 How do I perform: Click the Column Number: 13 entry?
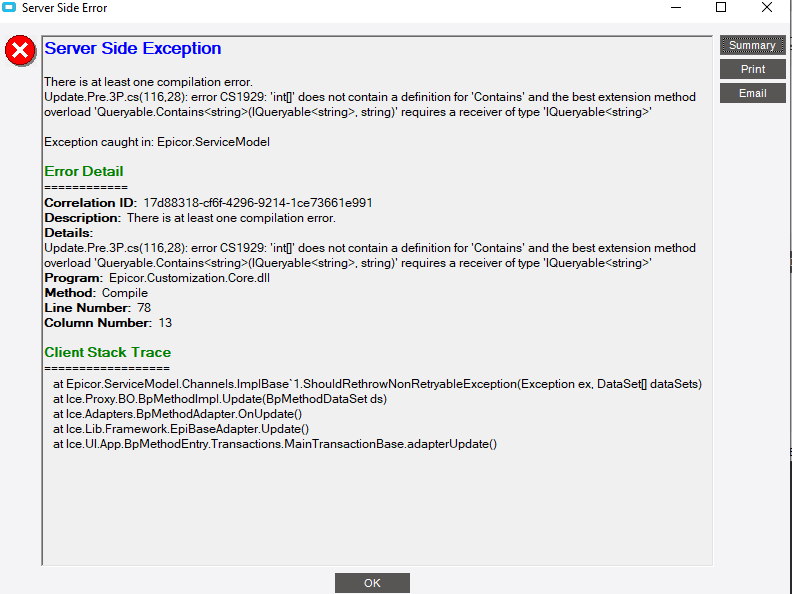pos(108,323)
